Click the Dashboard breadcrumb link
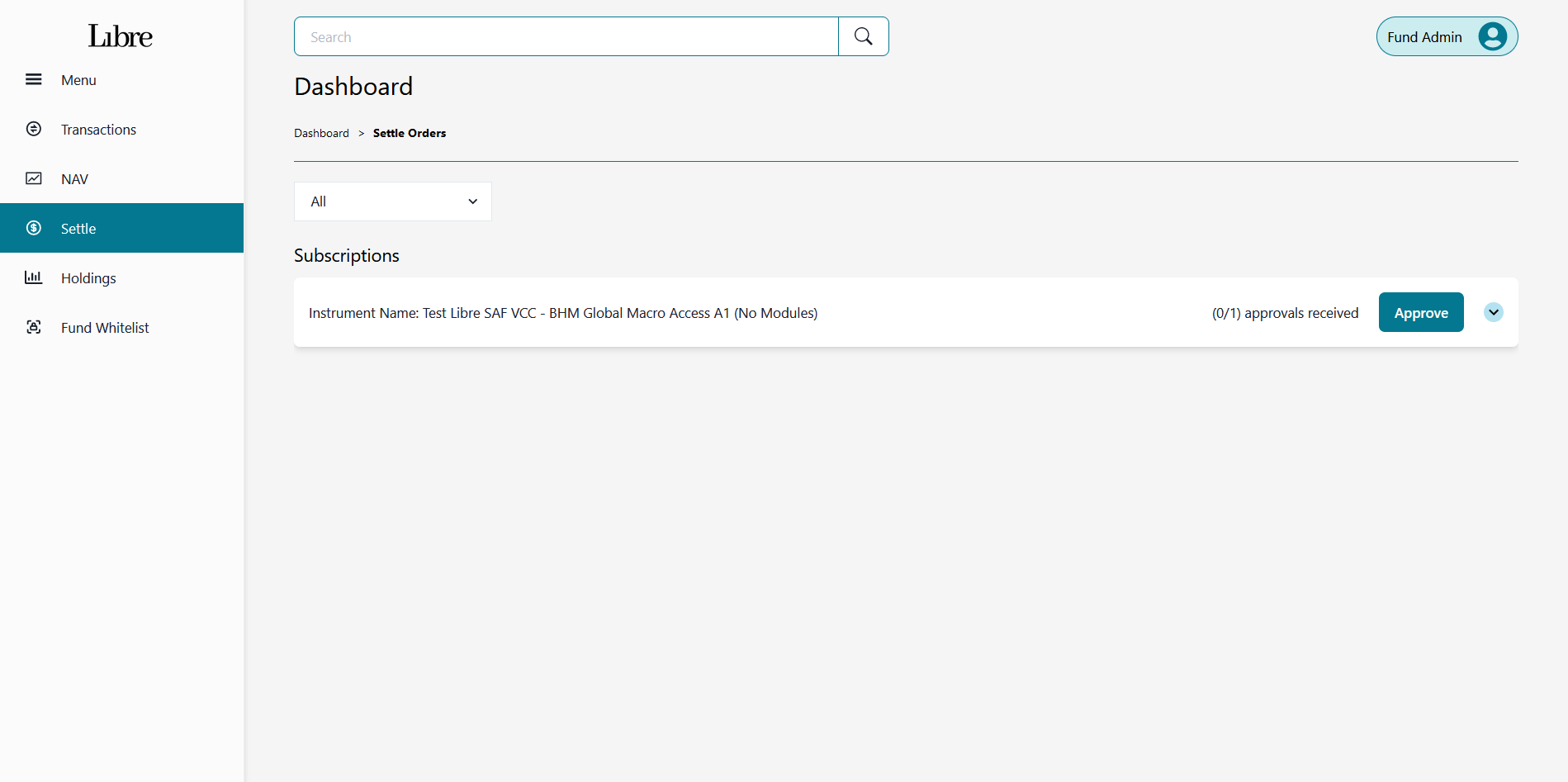The width and height of the screenshot is (1568, 782). click(321, 133)
